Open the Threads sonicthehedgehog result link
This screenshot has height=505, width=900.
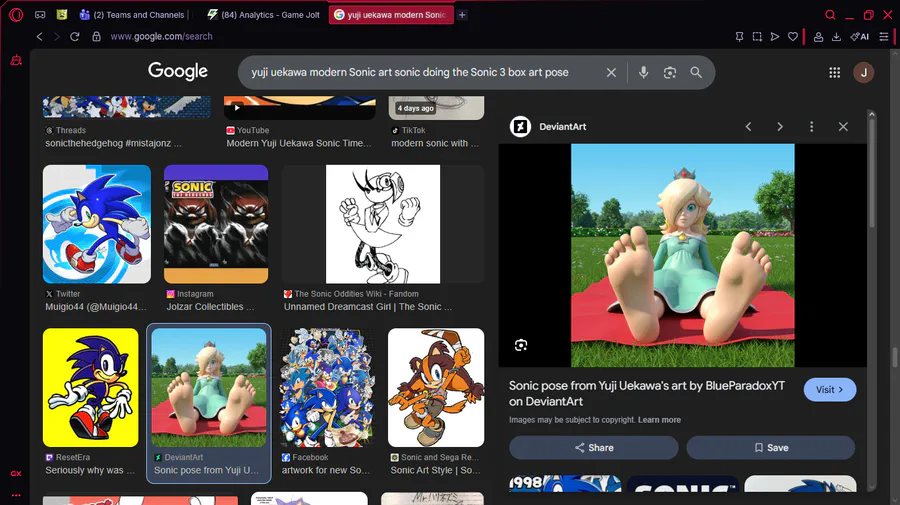coord(113,143)
